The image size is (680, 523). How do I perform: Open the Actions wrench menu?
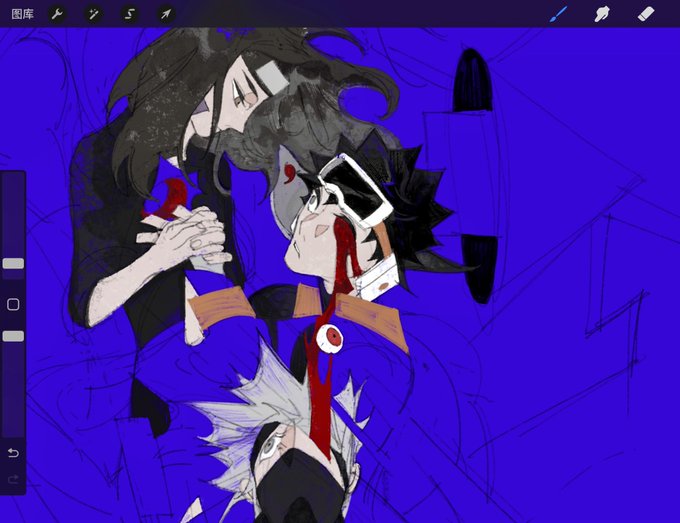click(57, 14)
